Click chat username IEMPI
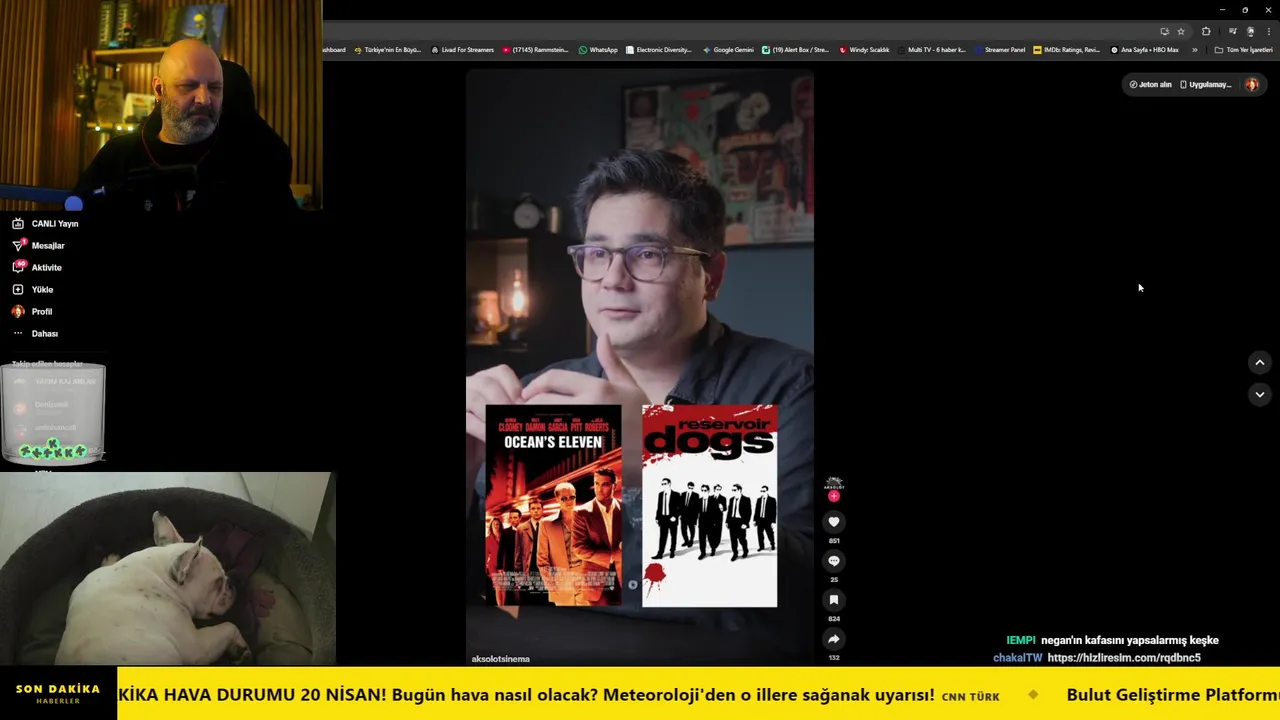Screen dimensions: 1280x720 1021,640
